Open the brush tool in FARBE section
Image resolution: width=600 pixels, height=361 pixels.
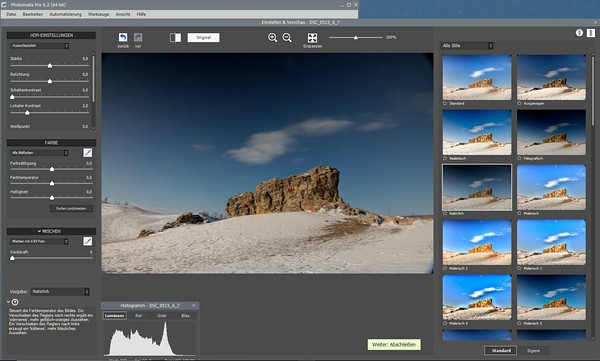pos(88,153)
